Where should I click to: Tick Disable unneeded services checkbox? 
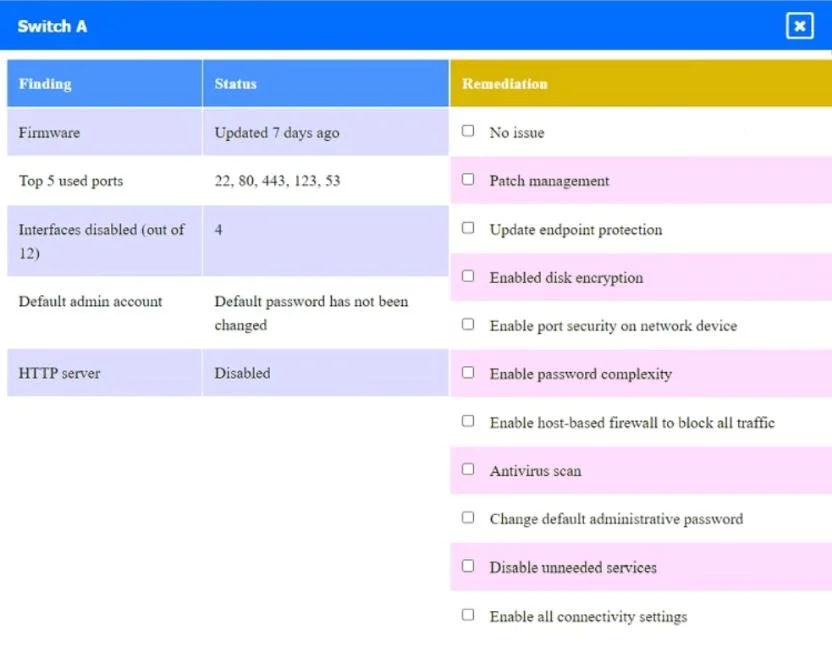click(467, 566)
